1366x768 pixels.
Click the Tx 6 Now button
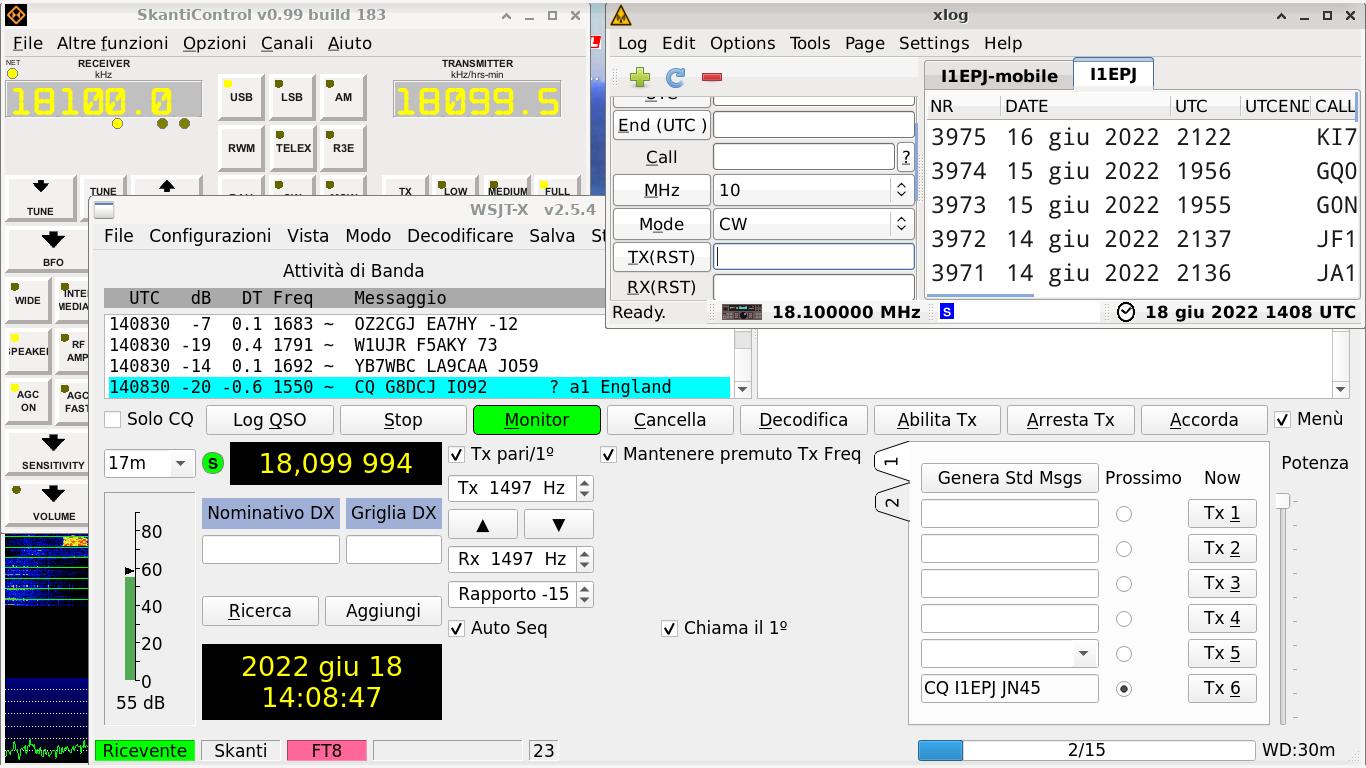click(1221, 688)
